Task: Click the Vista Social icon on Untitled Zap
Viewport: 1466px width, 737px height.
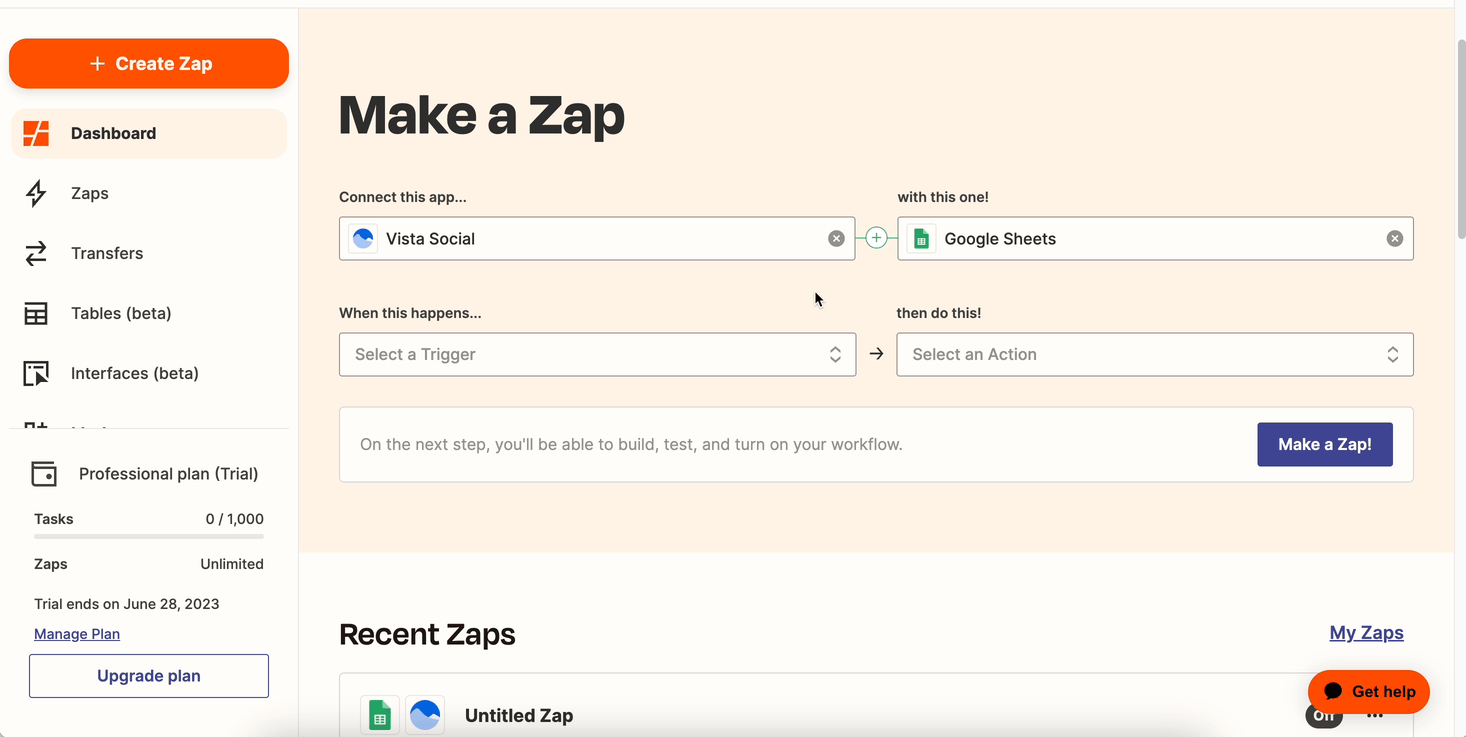Action: [x=425, y=716]
